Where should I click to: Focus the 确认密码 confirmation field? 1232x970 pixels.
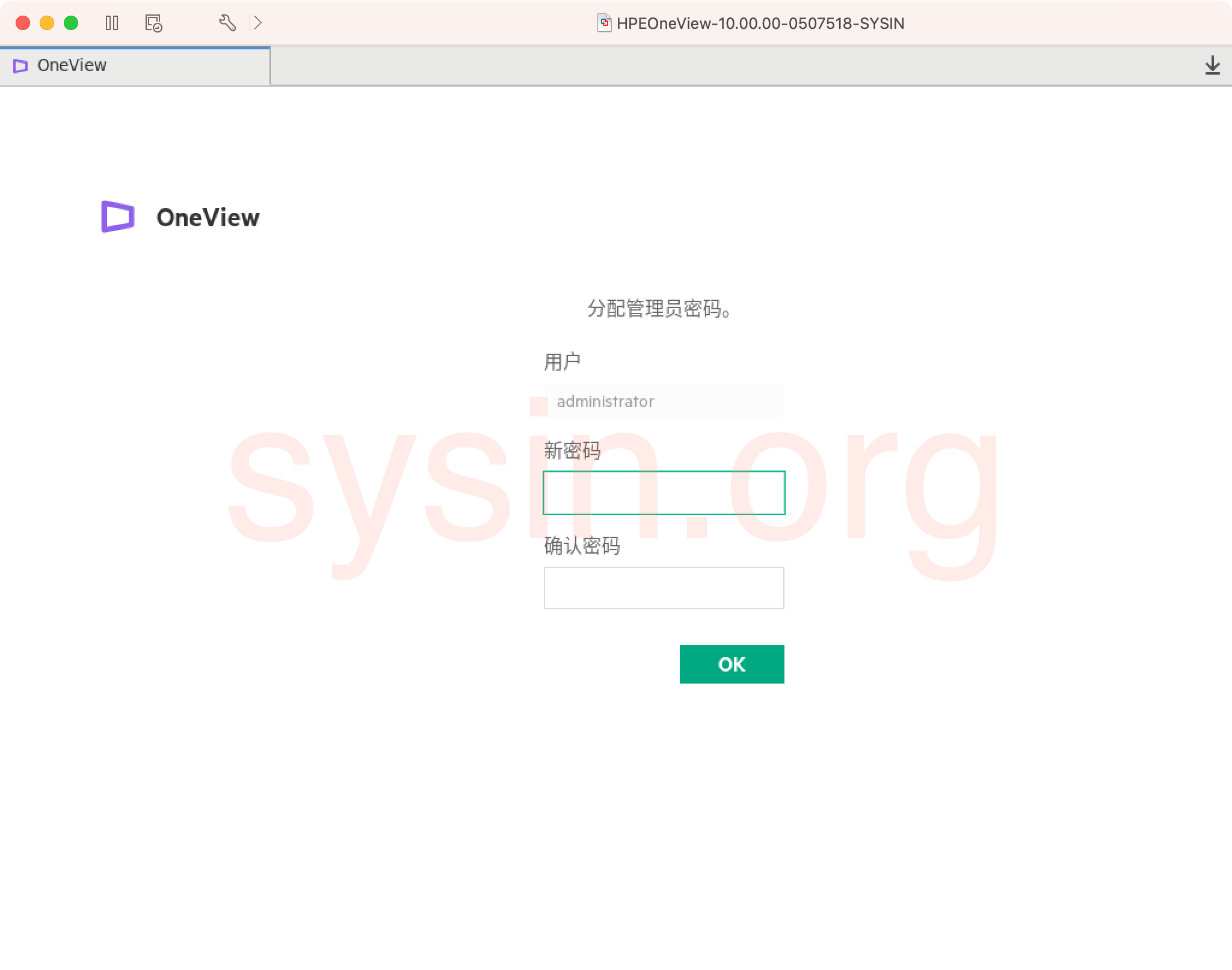[x=664, y=587]
